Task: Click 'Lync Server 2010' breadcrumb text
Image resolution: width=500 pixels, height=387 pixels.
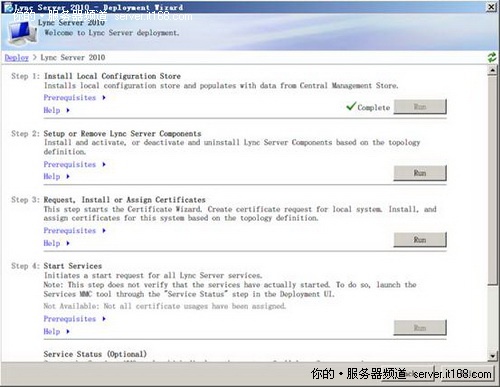Action: pyautogui.click(x=73, y=58)
